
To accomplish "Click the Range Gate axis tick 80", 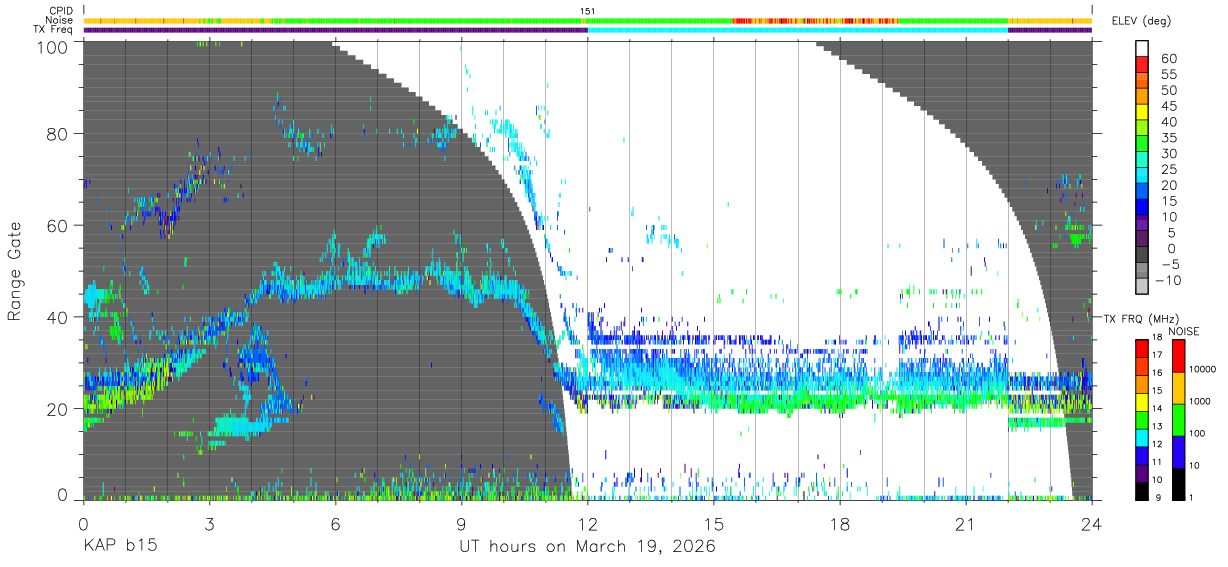I will pyautogui.click(x=58, y=133).
